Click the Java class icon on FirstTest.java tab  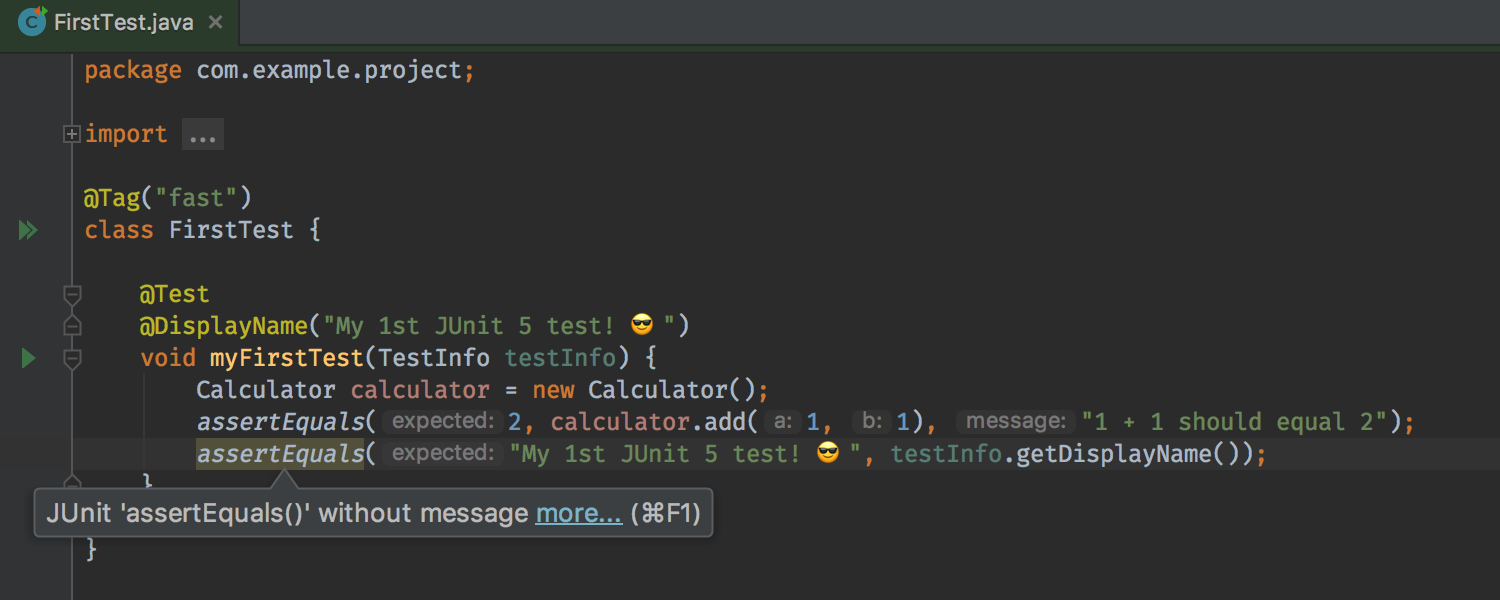(x=32, y=21)
